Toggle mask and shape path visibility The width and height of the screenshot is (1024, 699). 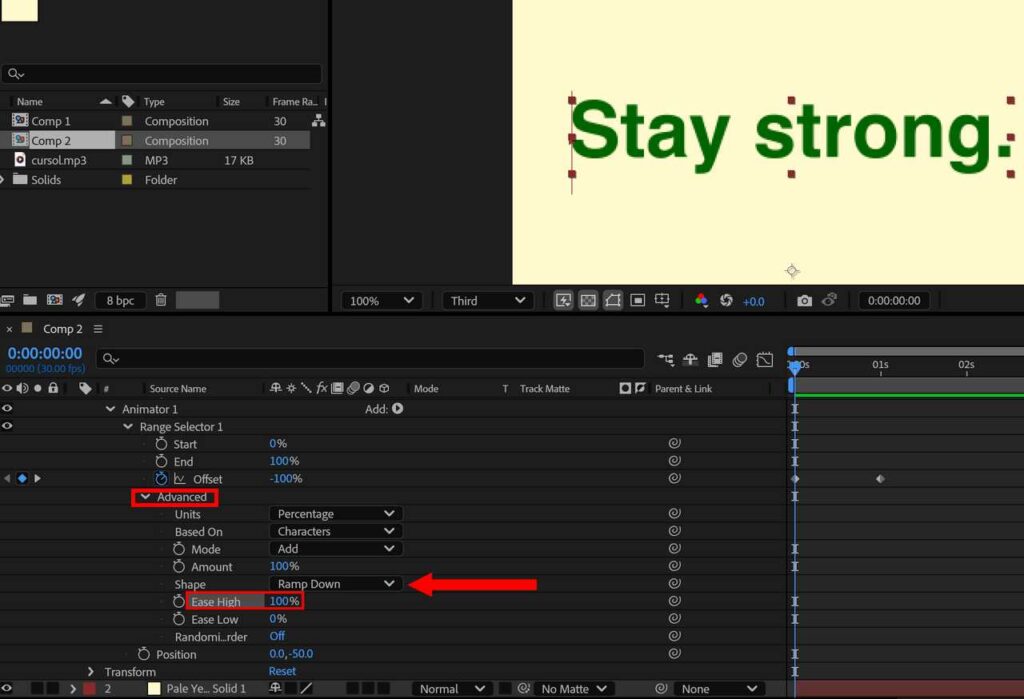click(613, 301)
